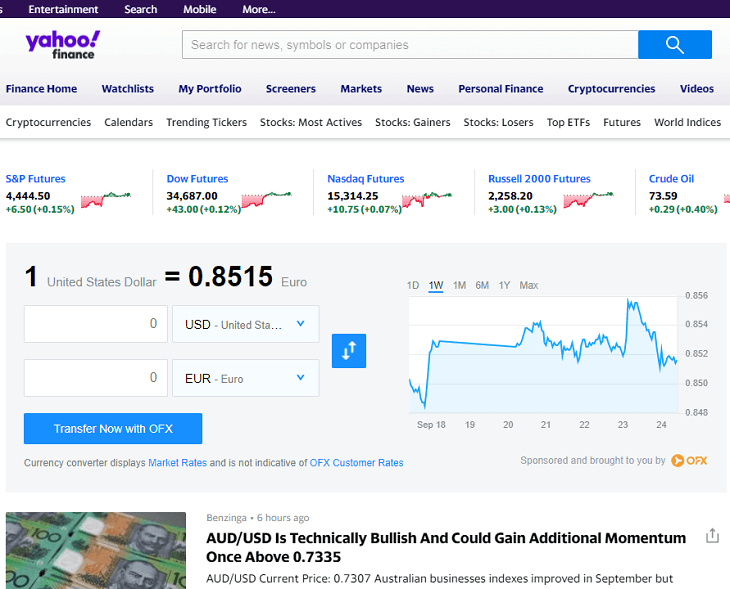Open the Watchlists section
Viewport: 730px width, 589px height.
[x=128, y=88]
